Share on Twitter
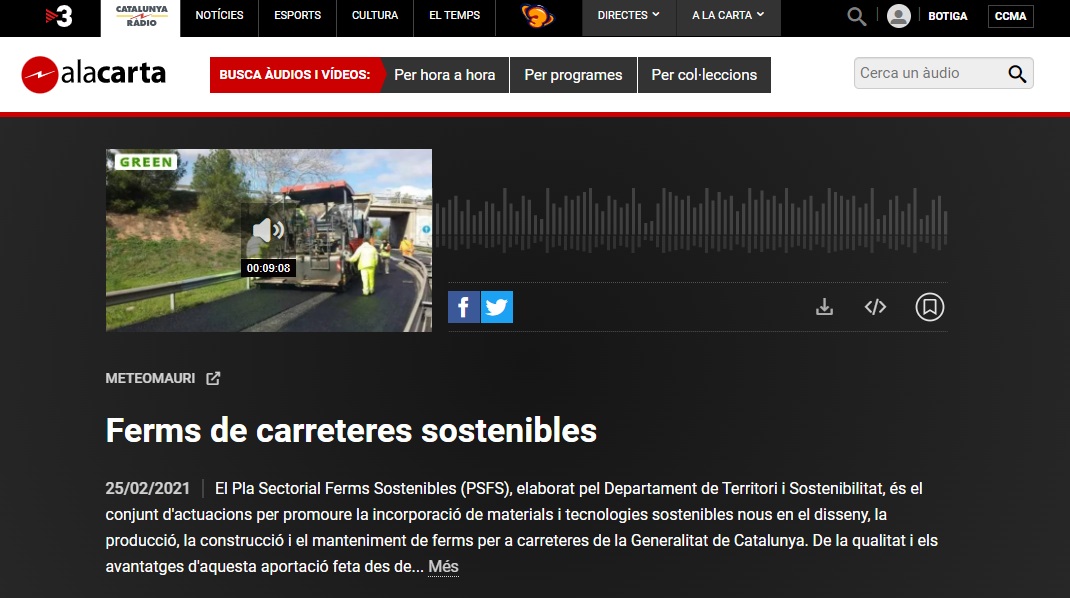Screen dimensions: 1070x598 [497, 307]
